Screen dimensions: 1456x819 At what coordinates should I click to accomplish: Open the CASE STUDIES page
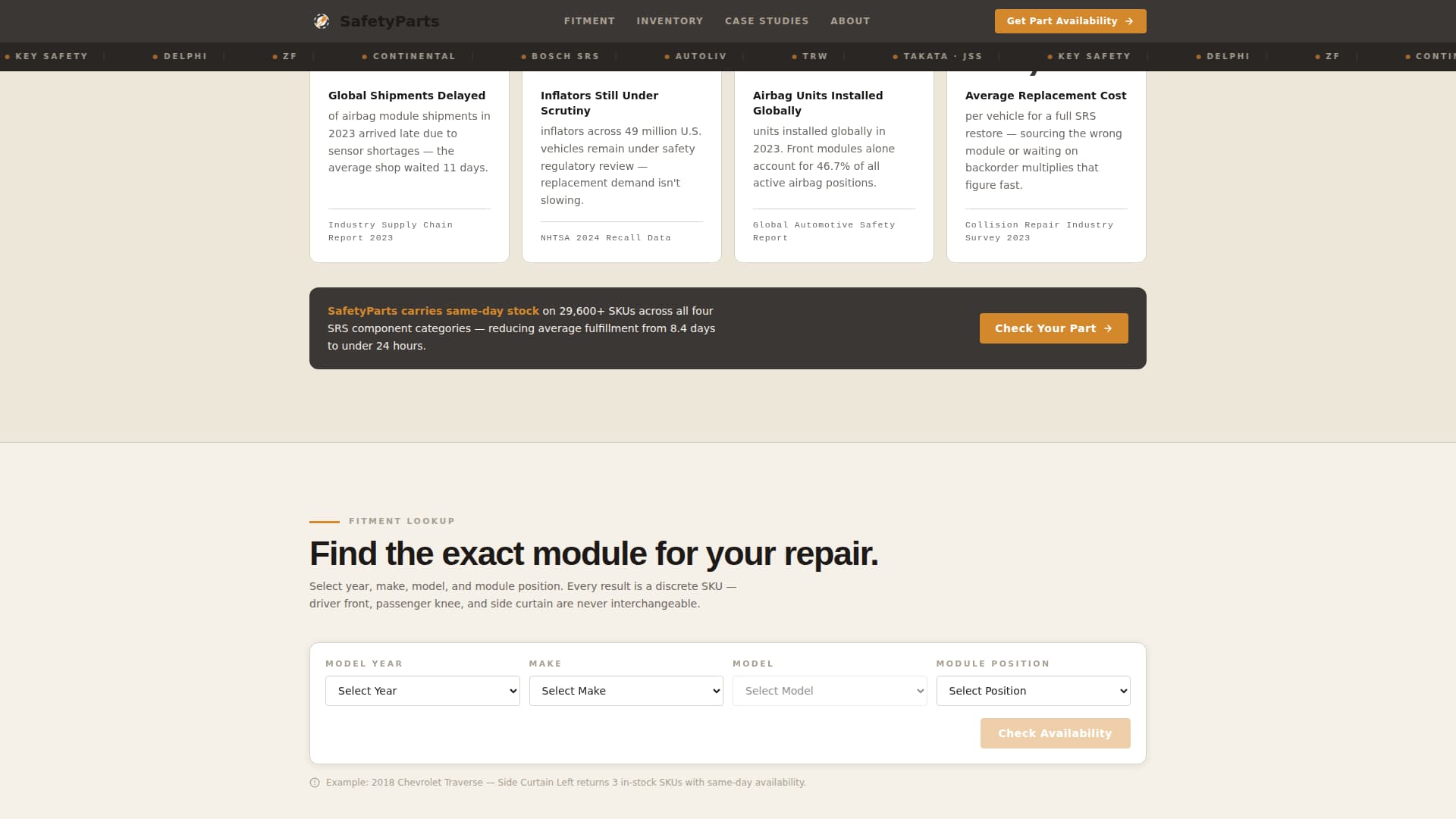point(767,20)
